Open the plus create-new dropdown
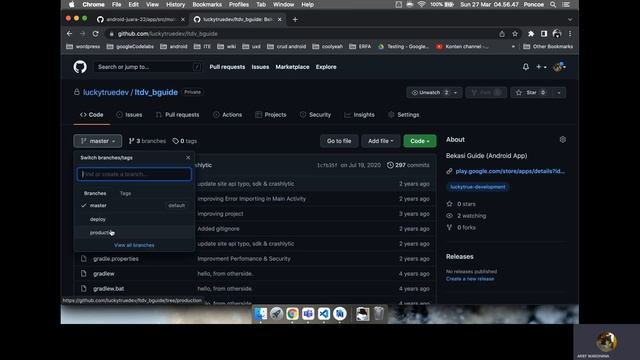This screenshot has width=640, height=360. click(x=541, y=67)
